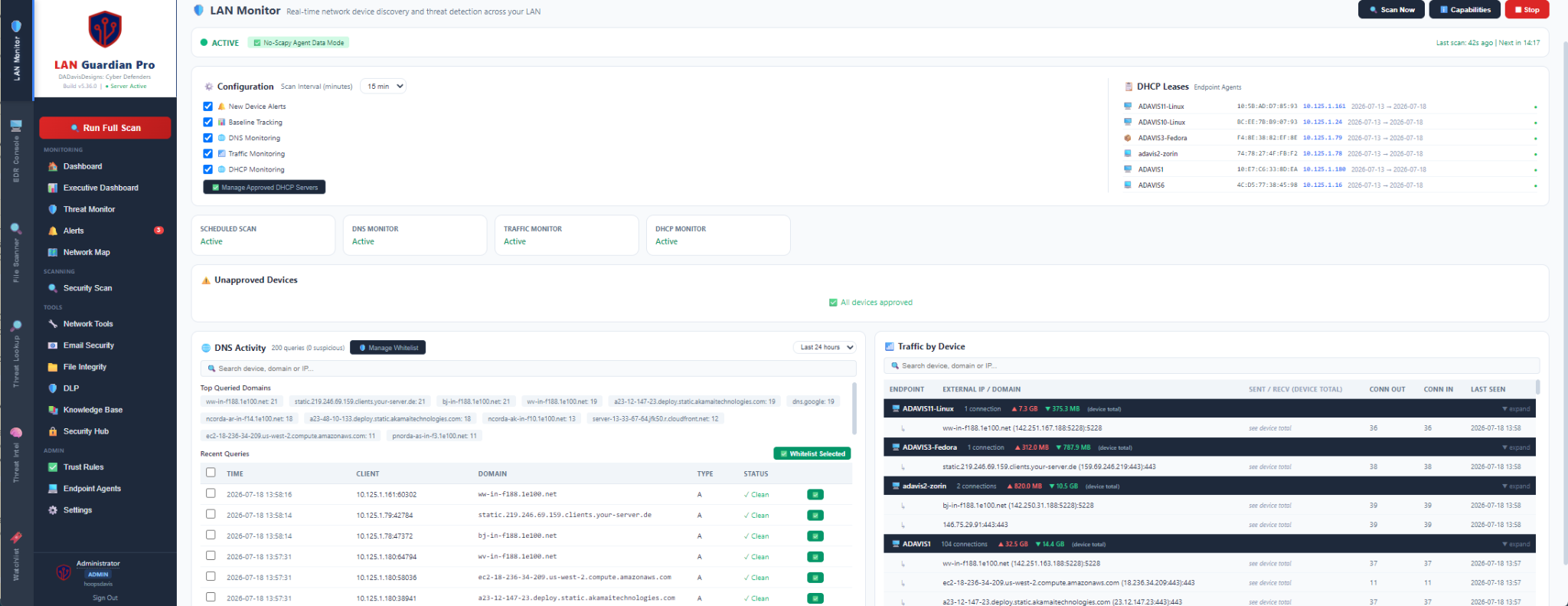
Task: Tick the checkbox for 13:58:16 query row
Action: pyautogui.click(x=211, y=493)
